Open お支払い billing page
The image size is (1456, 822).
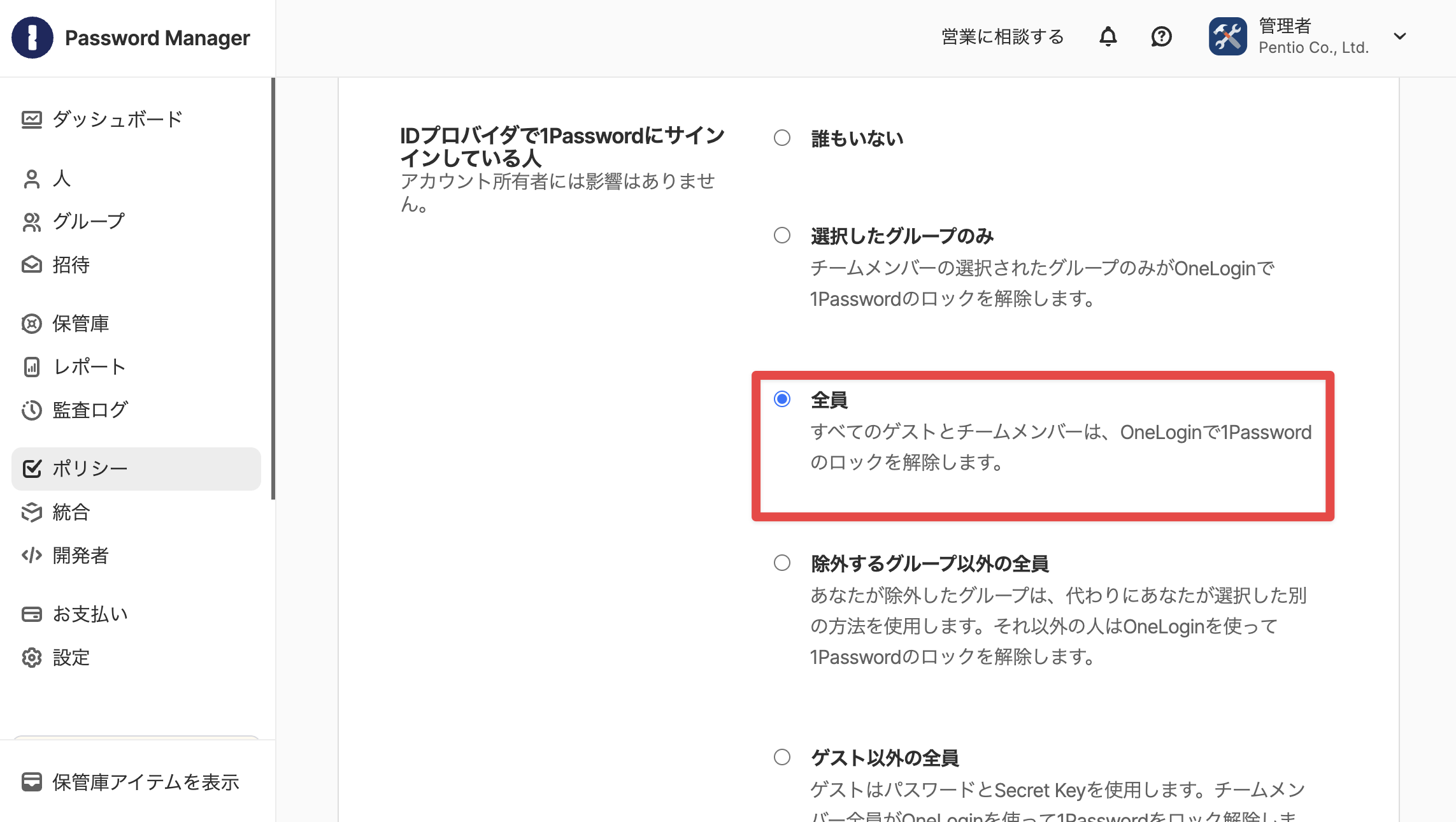(136, 614)
